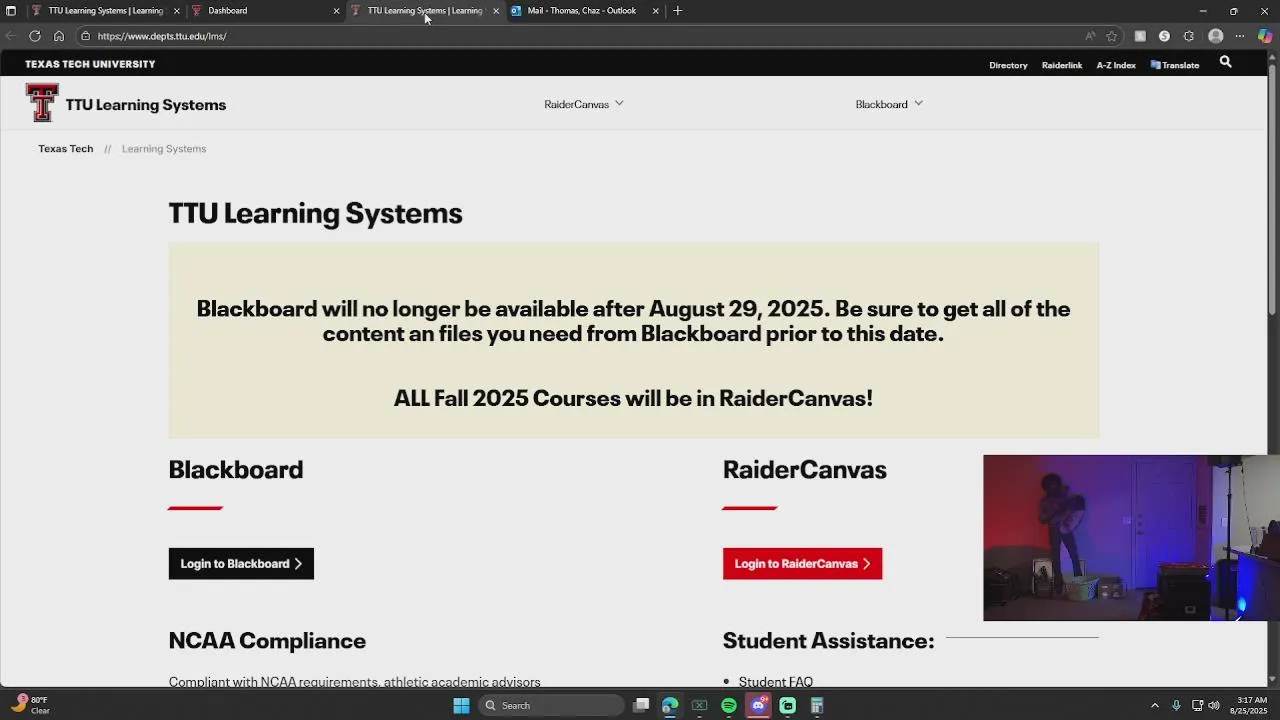Click TEXAS TECH UNIVERSITY header text

[90, 64]
